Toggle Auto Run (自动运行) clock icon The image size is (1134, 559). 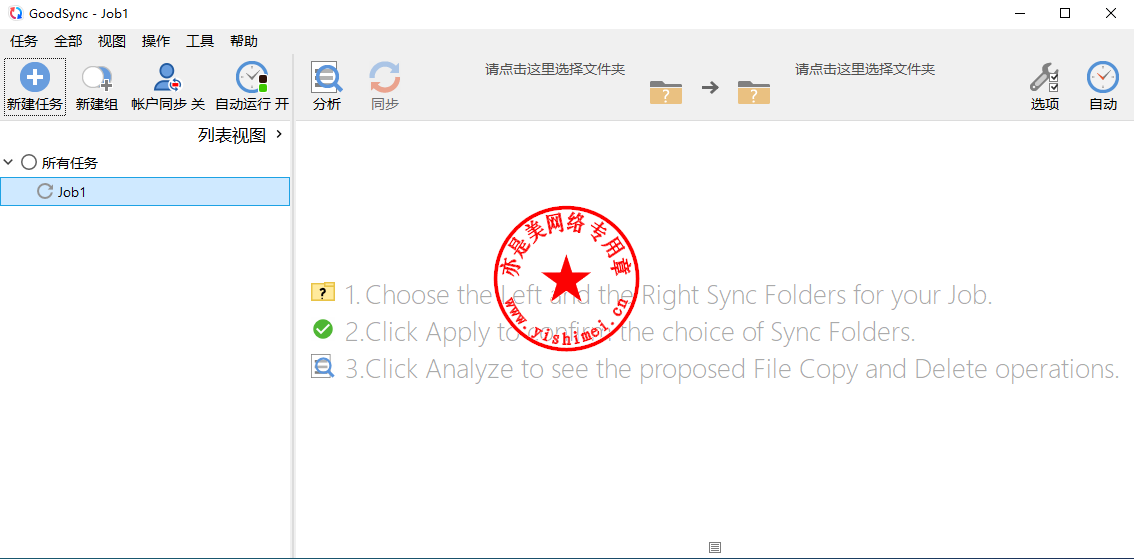point(252,77)
